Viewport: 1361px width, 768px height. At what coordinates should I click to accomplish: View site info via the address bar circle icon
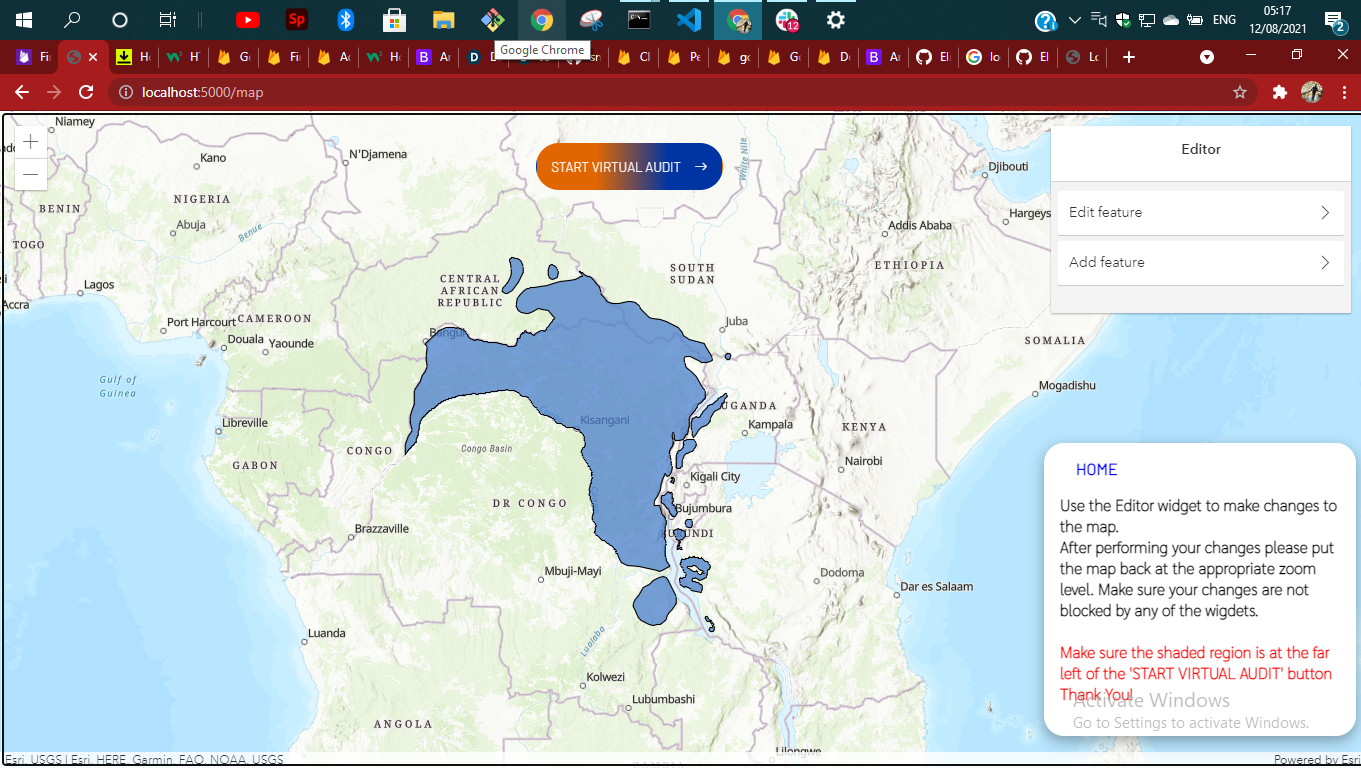[x=126, y=91]
